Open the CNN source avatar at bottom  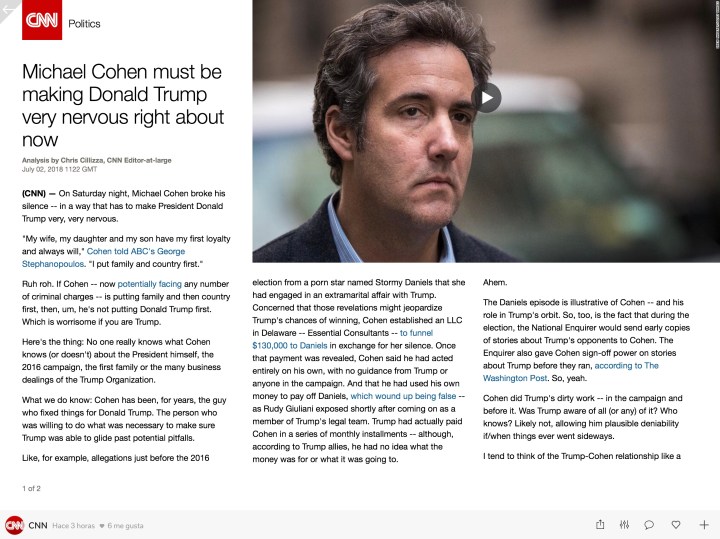pyautogui.click(x=14, y=525)
